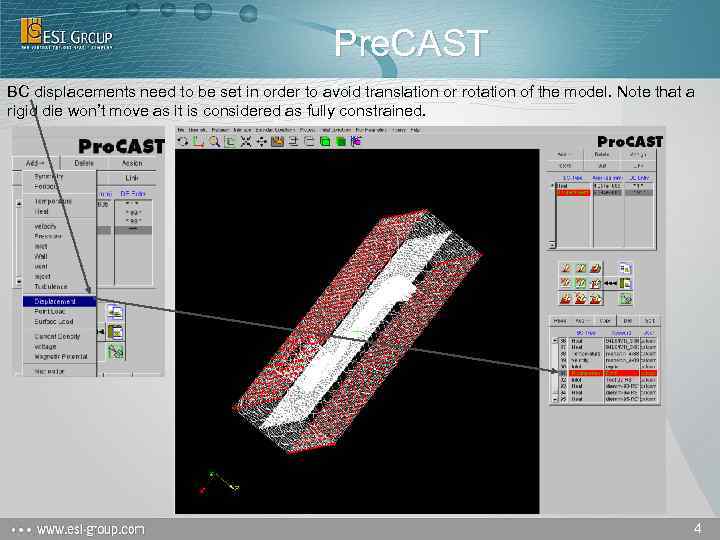The width and height of the screenshot is (720, 540).
Task: Select the pan move arrows tool
Action: (x=262, y=142)
